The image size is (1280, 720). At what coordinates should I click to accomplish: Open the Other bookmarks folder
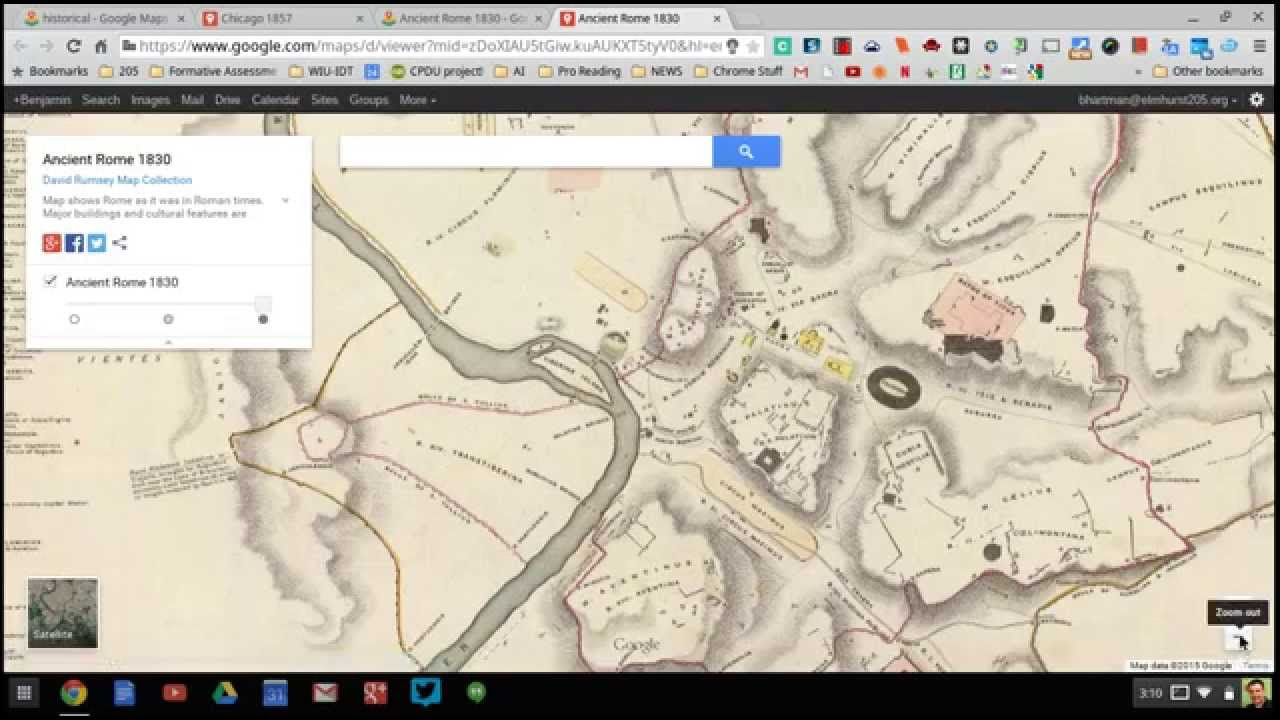click(1208, 72)
